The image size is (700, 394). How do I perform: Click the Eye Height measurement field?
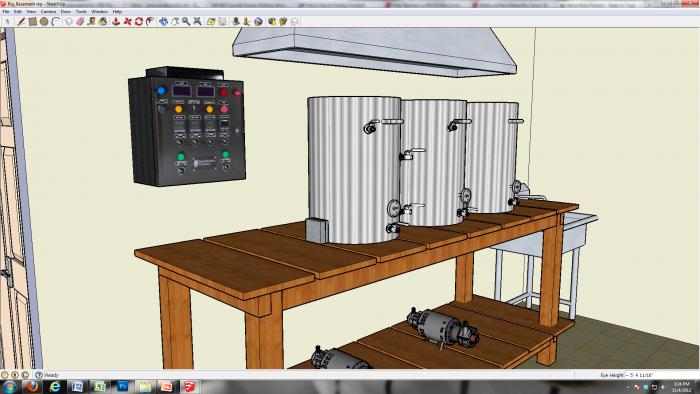tap(662, 375)
